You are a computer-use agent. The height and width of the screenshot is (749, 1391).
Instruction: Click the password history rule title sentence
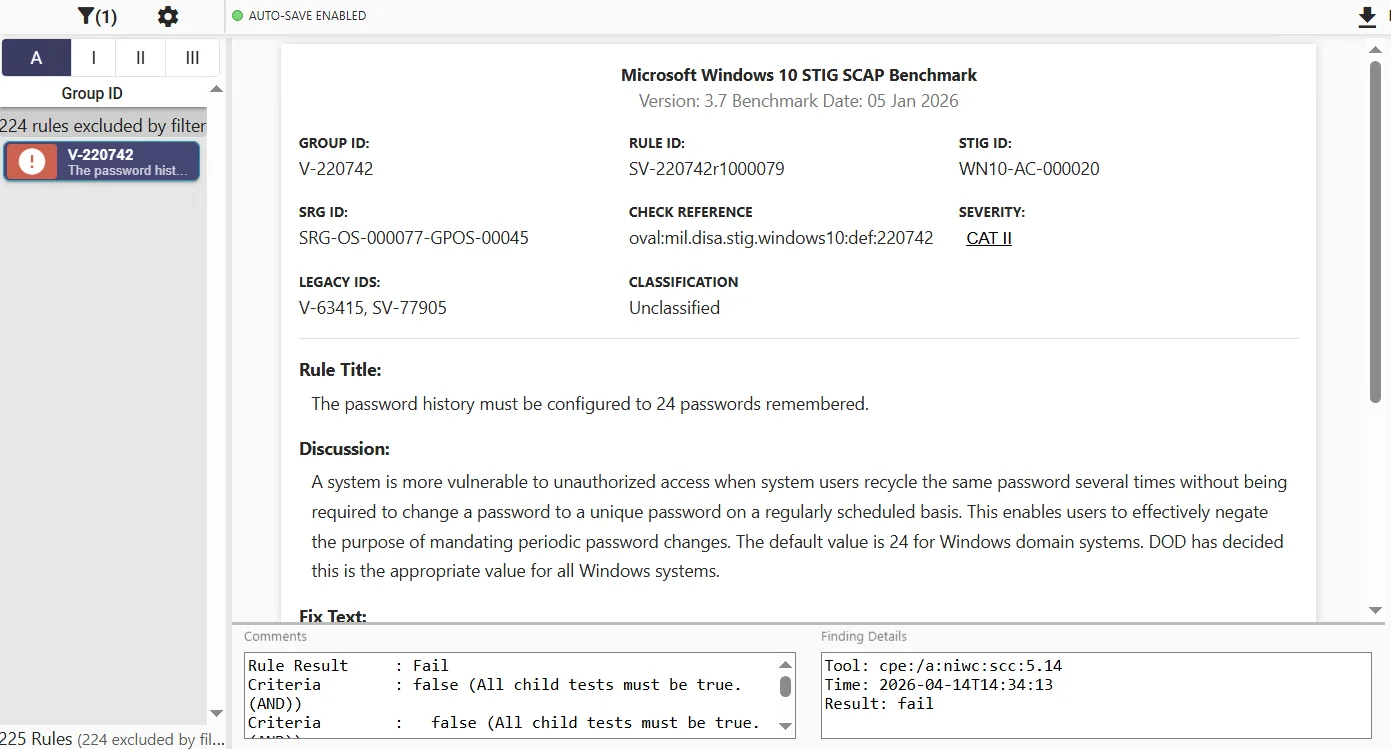coord(590,404)
